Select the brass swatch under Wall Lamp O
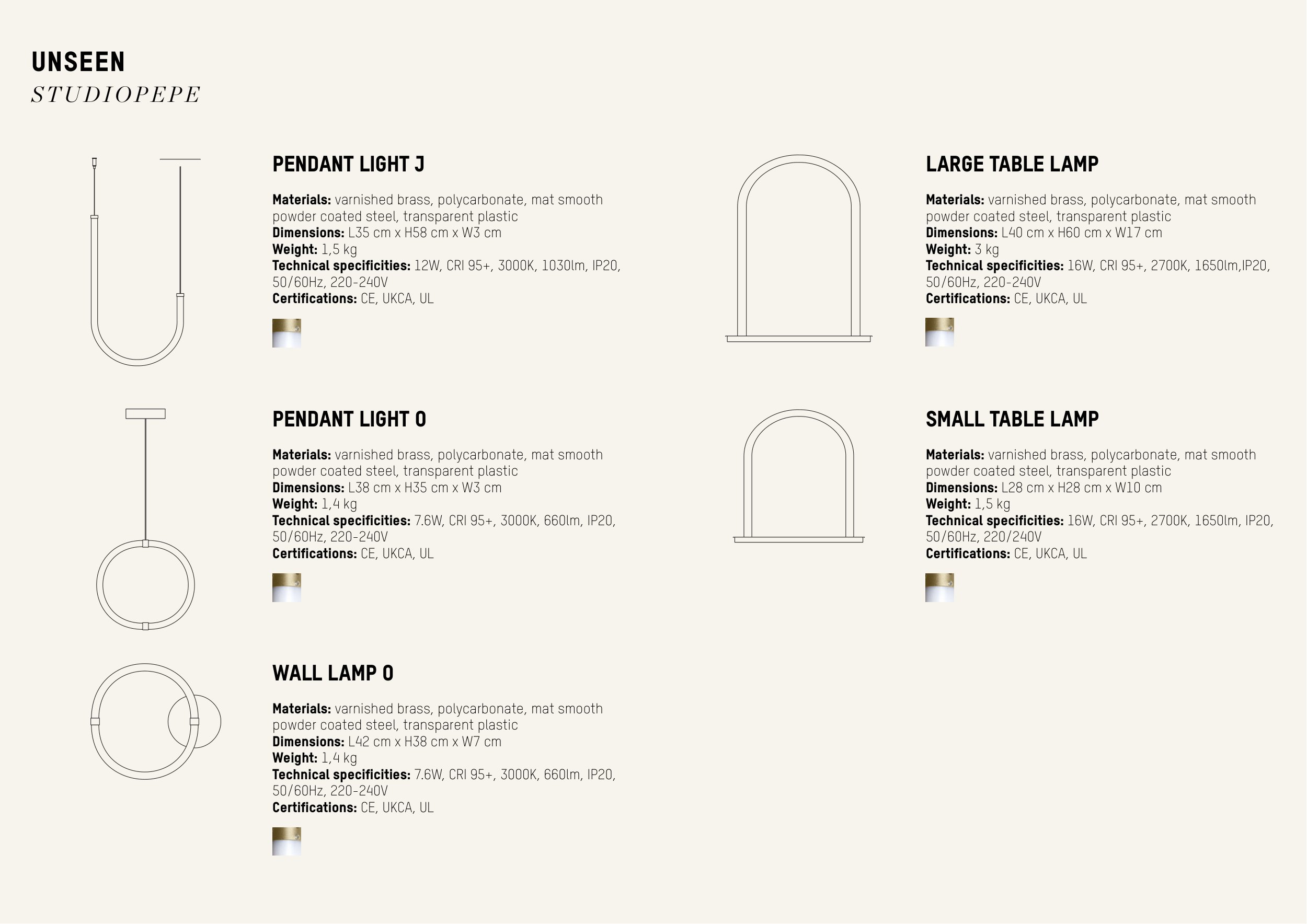The width and height of the screenshot is (1307, 924). pos(286,841)
